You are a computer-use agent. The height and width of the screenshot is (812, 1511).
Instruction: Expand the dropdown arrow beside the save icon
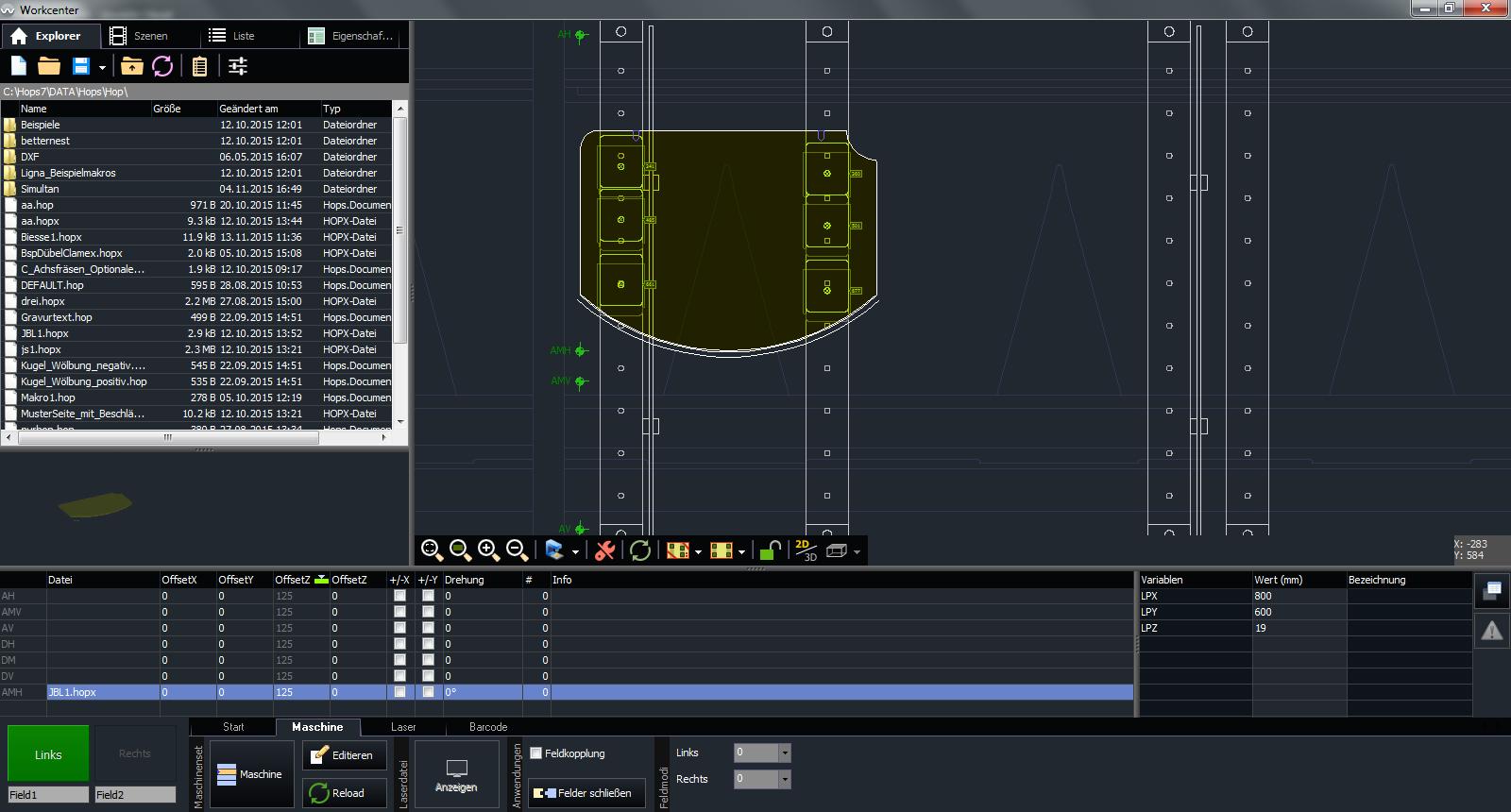pyautogui.click(x=102, y=68)
